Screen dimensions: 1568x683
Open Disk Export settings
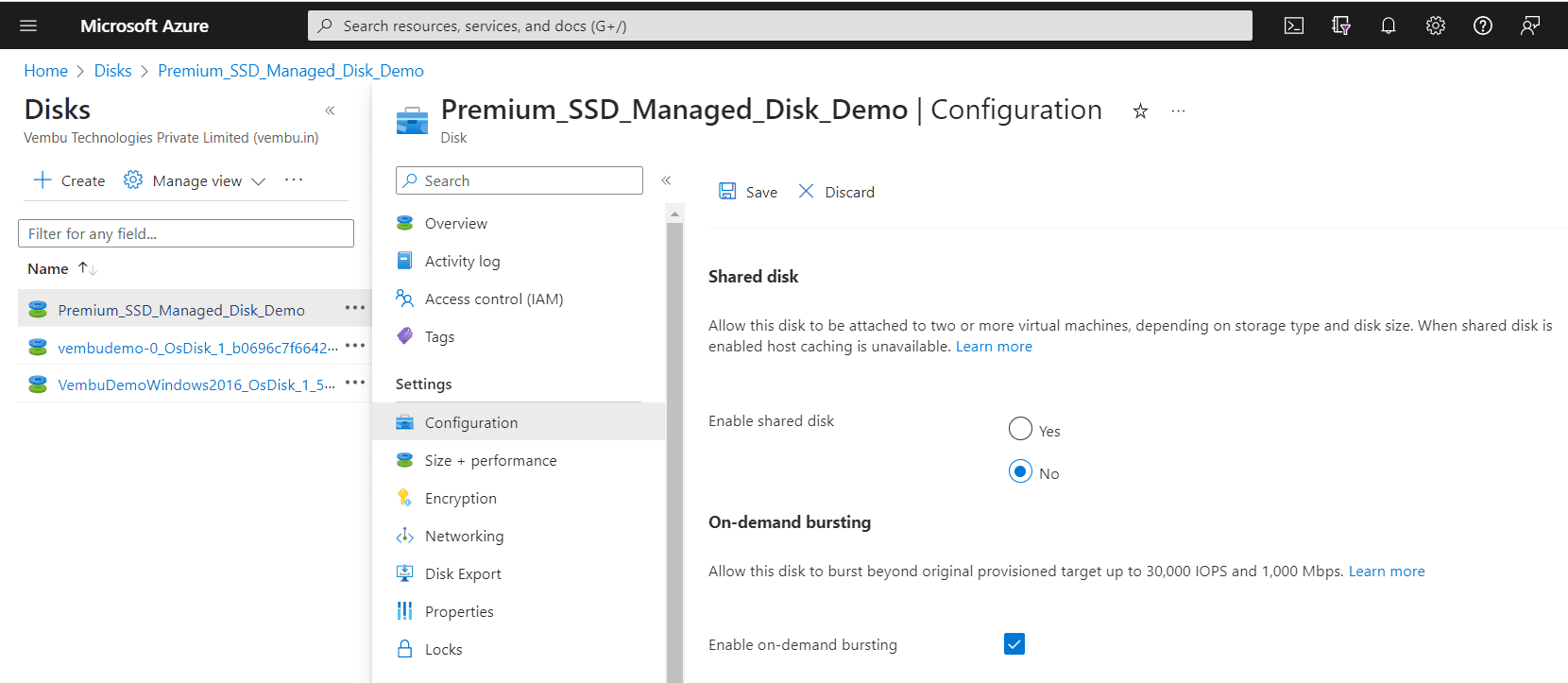click(519, 573)
